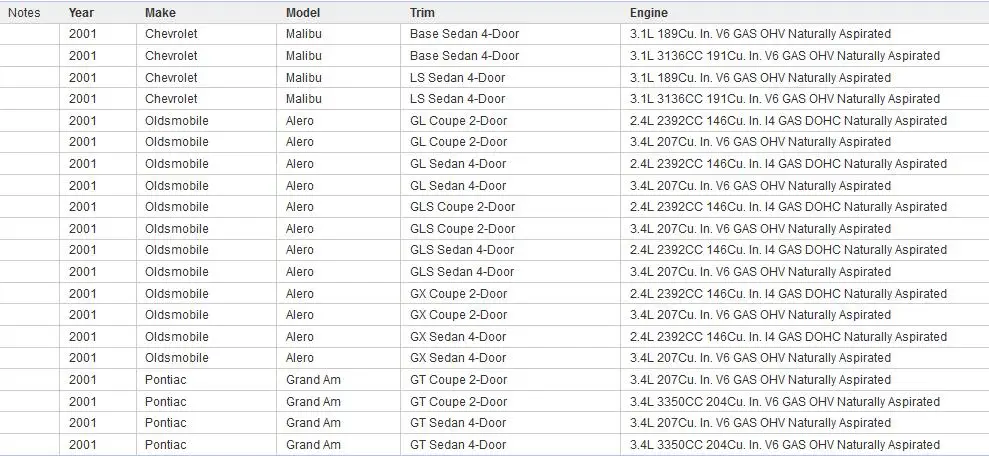This screenshot has height=456, width=989.
Task: Click 'GL Sedan 4-Door' trim in the 2.4L row
Action: tap(458, 163)
